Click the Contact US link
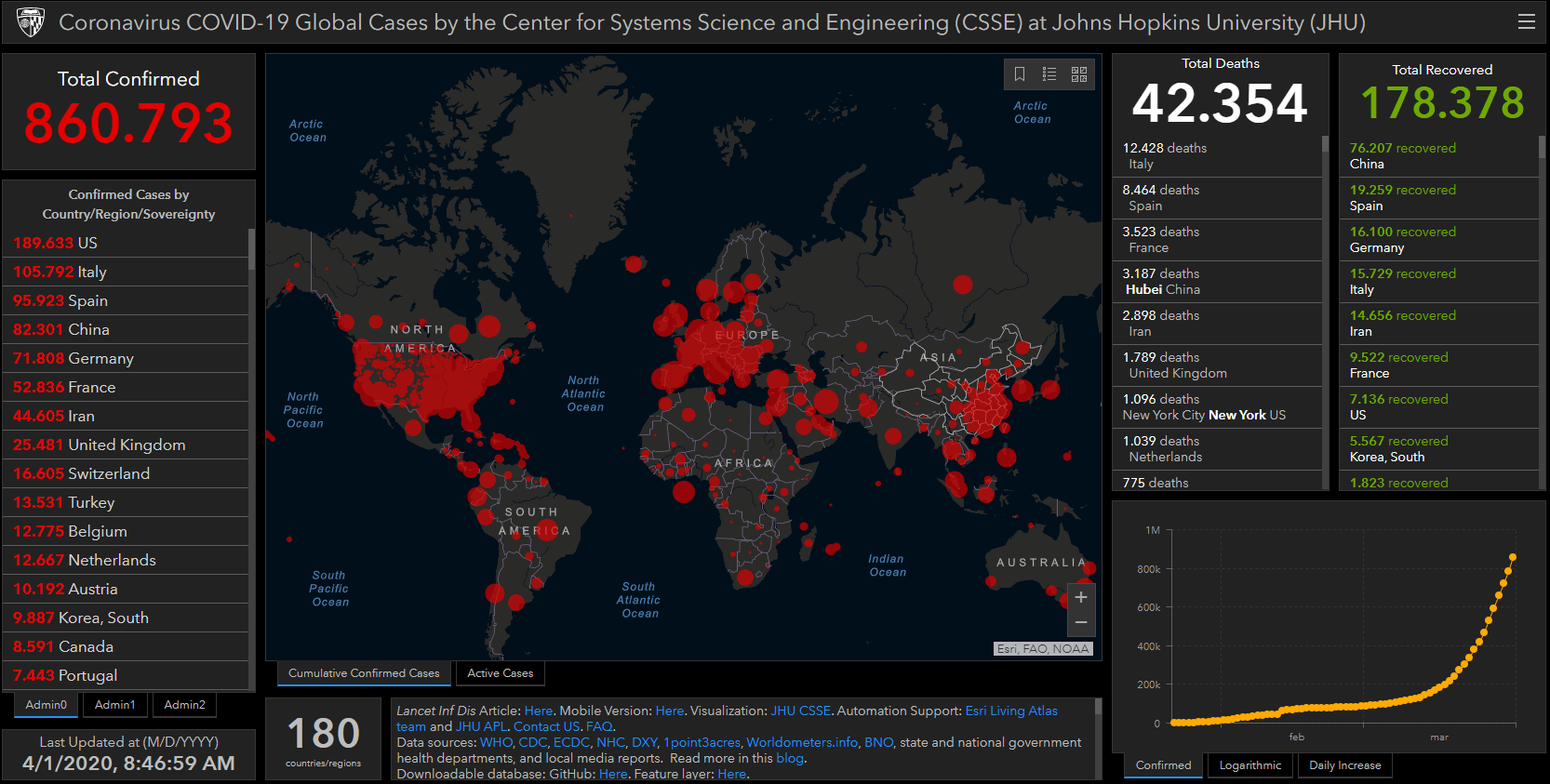Screen dimensions: 1550x784 546,726
